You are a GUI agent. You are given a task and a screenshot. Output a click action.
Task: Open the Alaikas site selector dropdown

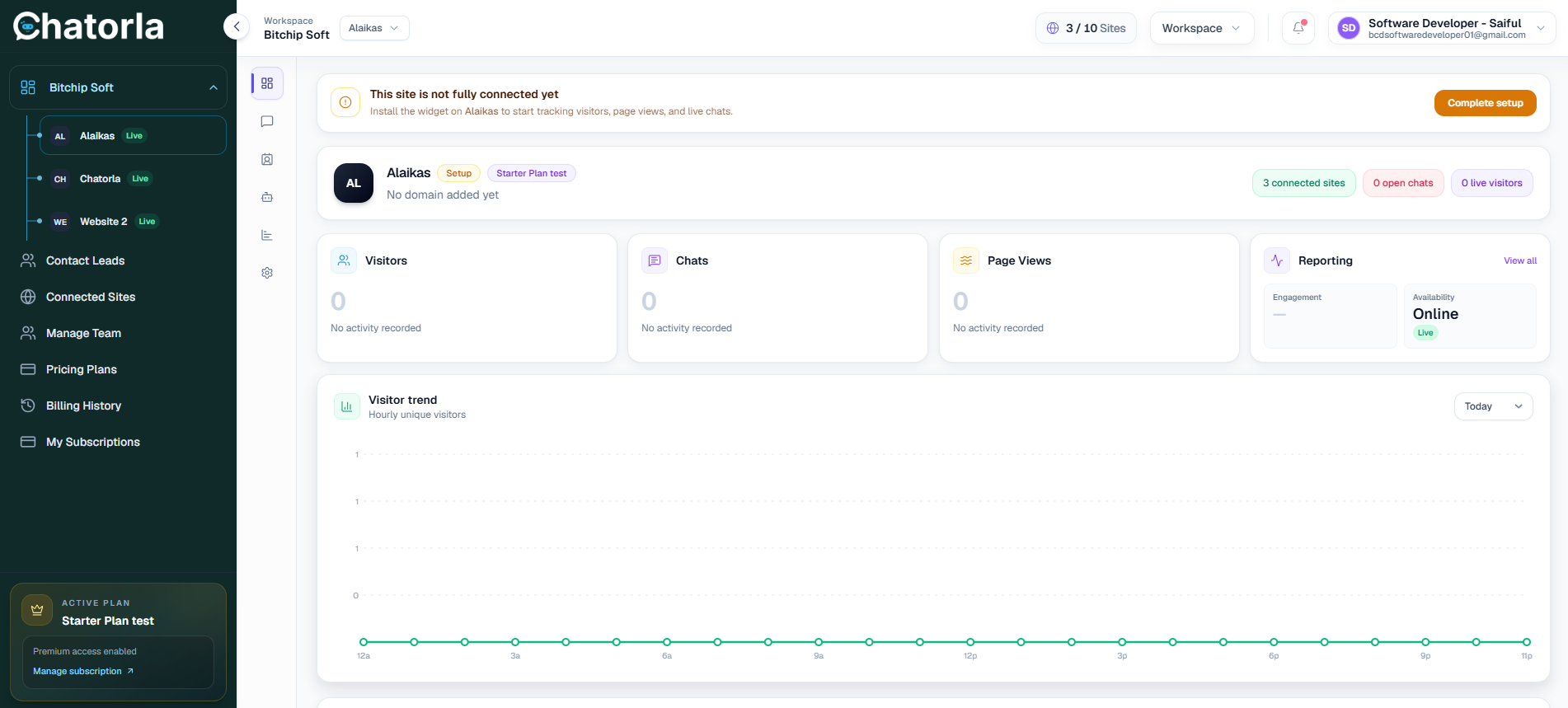click(374, 28)
